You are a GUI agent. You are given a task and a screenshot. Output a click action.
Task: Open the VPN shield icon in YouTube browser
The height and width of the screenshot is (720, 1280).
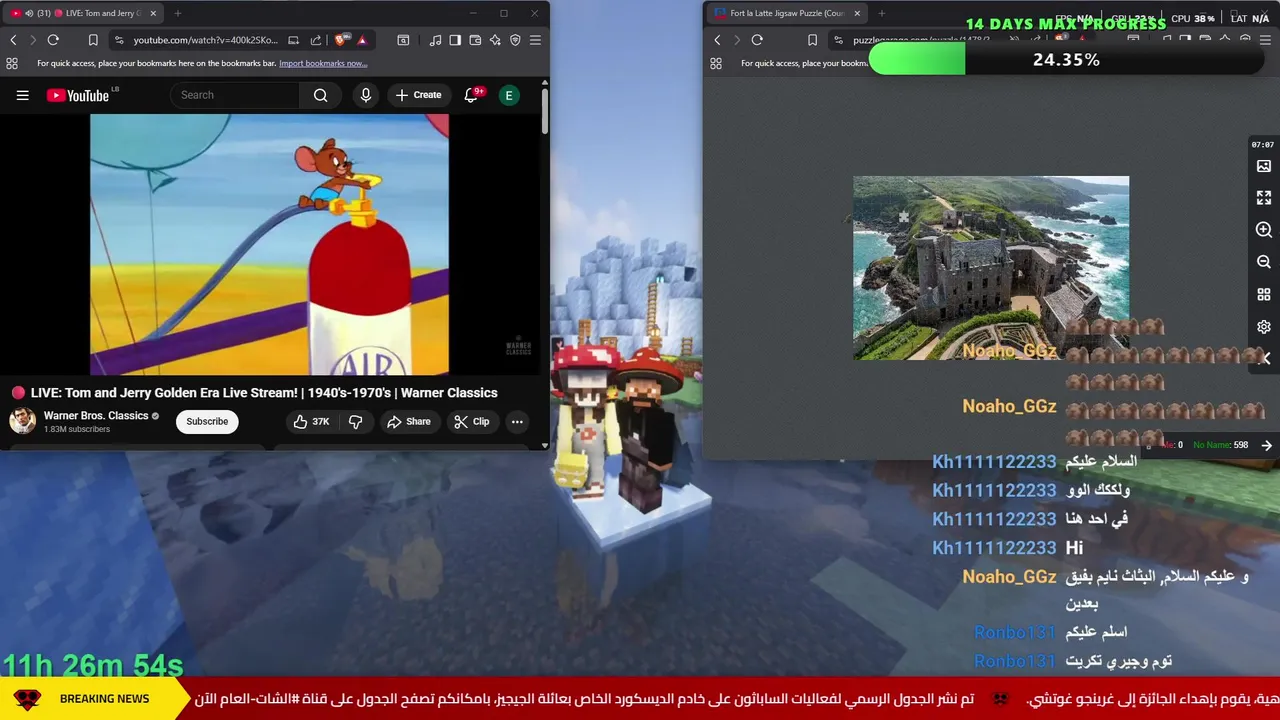[515, 40]
